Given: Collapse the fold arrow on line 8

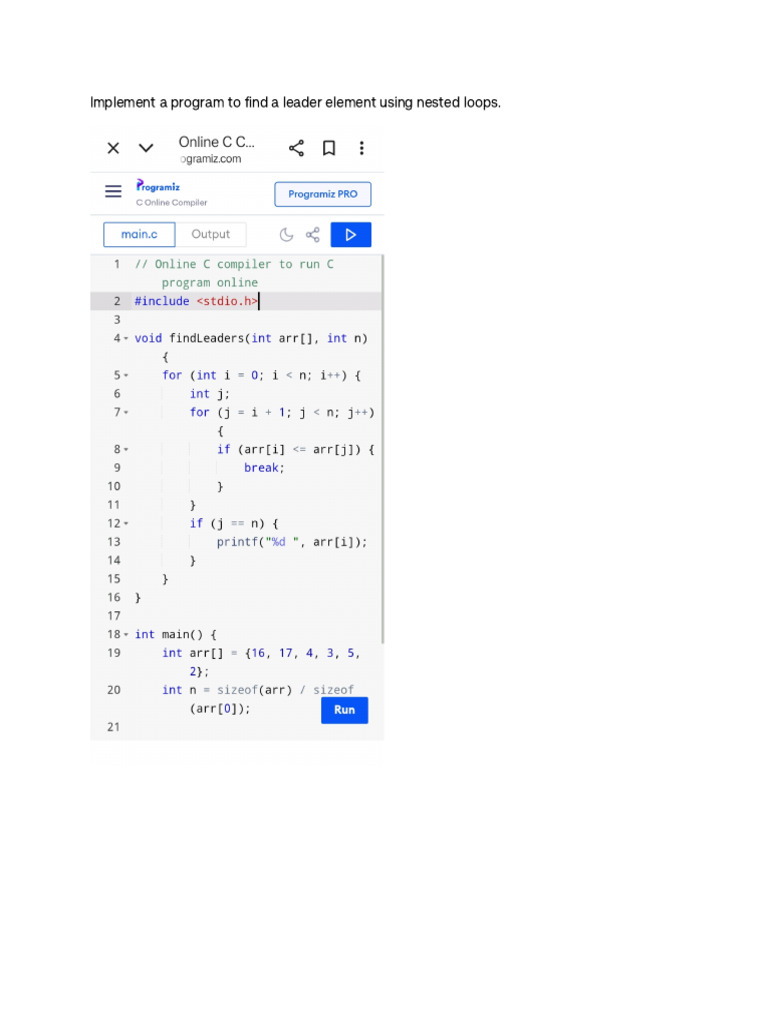Looking at the screenshot, I should tap(126, 449).
